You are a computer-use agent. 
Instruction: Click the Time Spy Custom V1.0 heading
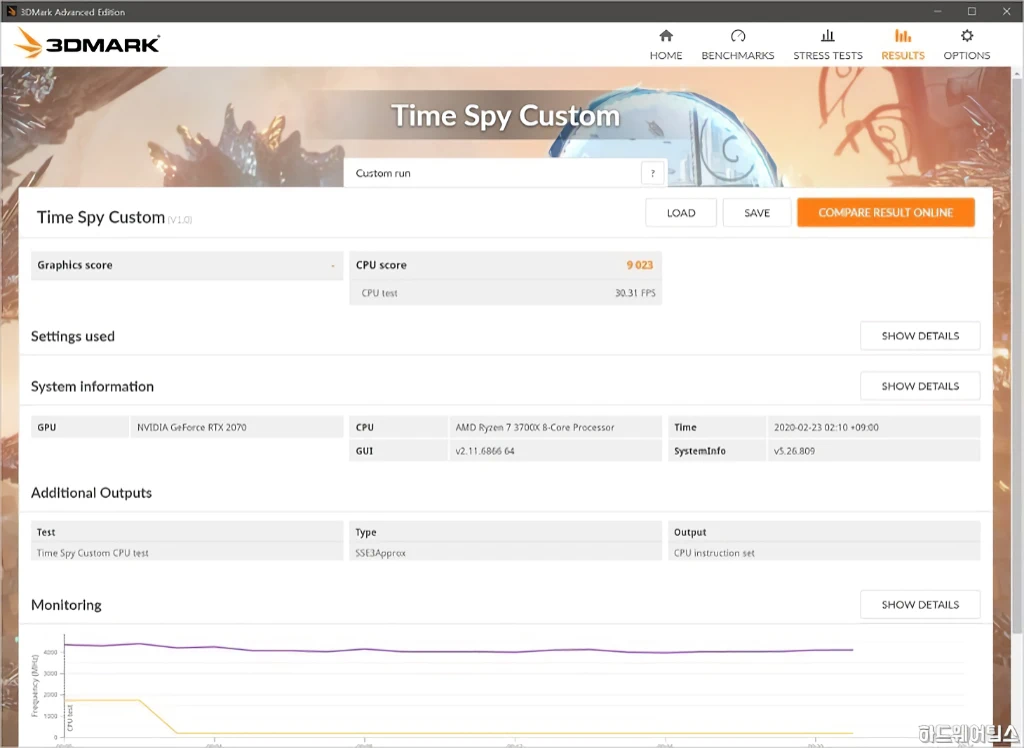pyautogui.click(x=114, y=218)
